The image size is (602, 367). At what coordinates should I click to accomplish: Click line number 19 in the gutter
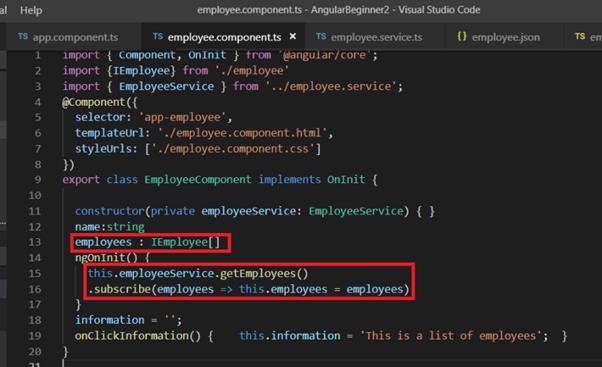coord(35,336)
